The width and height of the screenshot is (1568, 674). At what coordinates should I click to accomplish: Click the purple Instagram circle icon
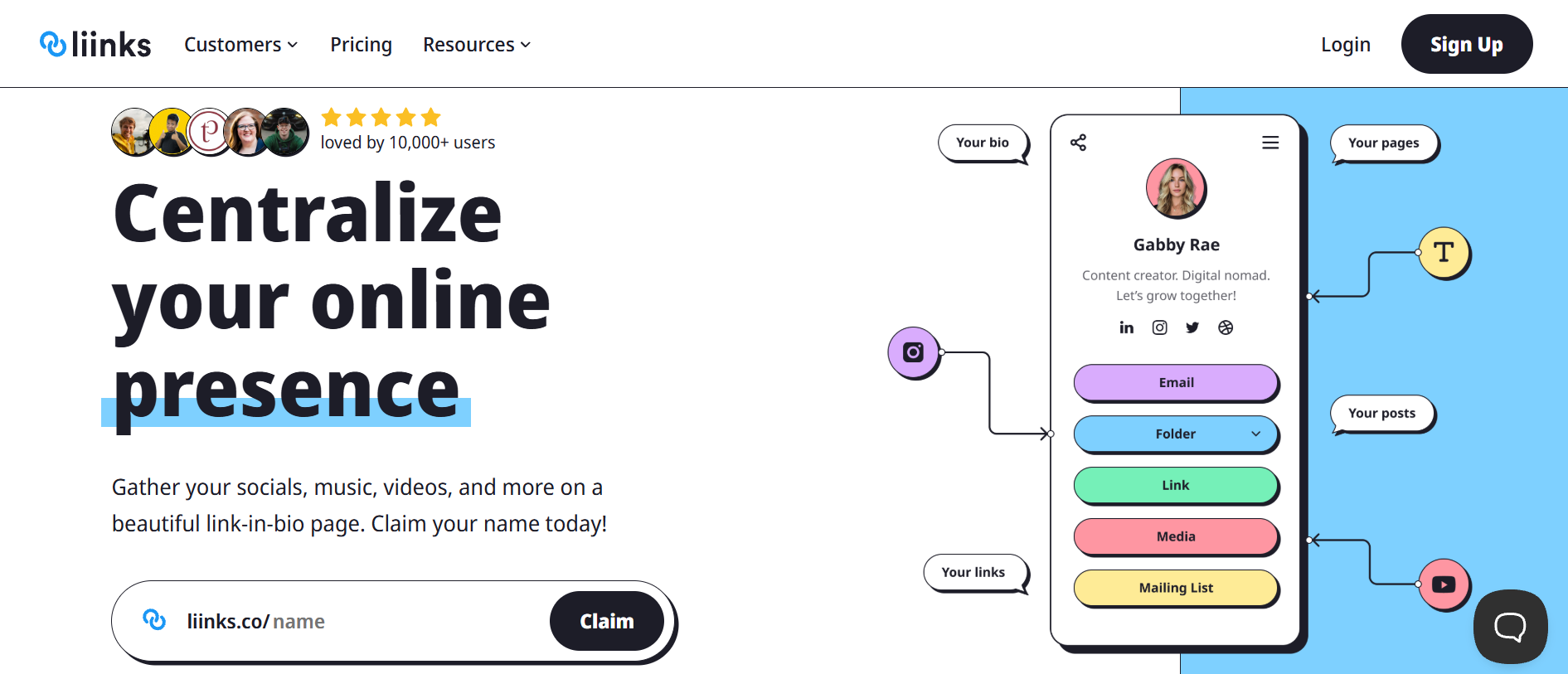[914, 352]
